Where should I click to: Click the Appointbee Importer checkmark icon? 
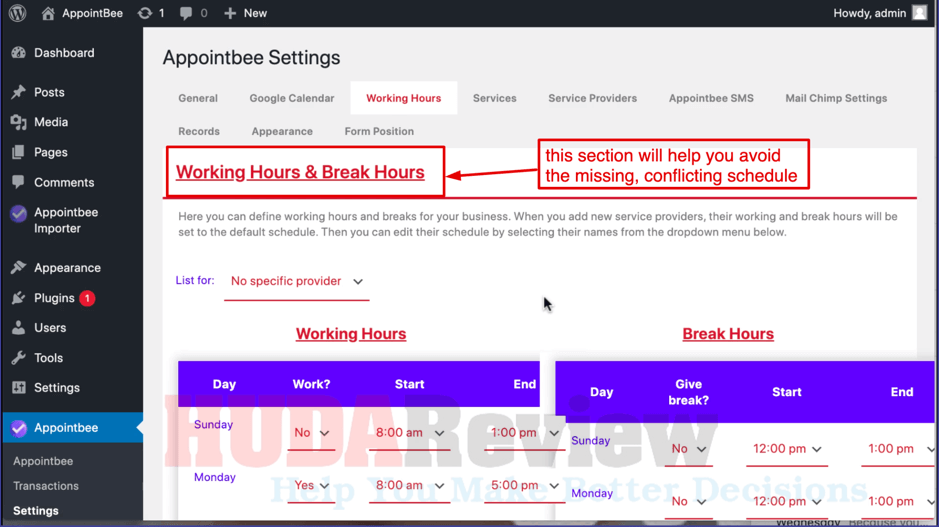pyautogui.click(x=19, y=213)
